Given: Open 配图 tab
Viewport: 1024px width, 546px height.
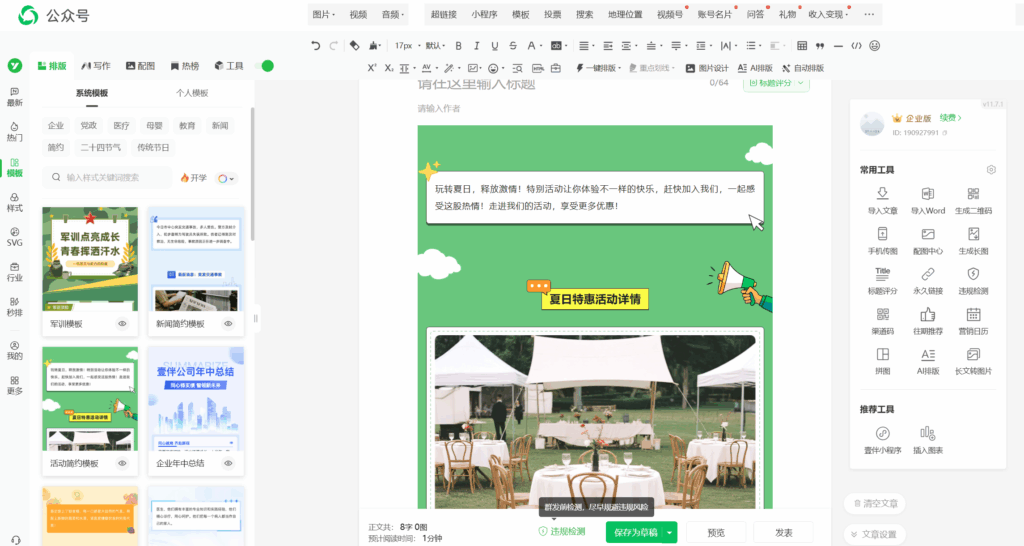Looking at the screenshot, I should point(140,66).
